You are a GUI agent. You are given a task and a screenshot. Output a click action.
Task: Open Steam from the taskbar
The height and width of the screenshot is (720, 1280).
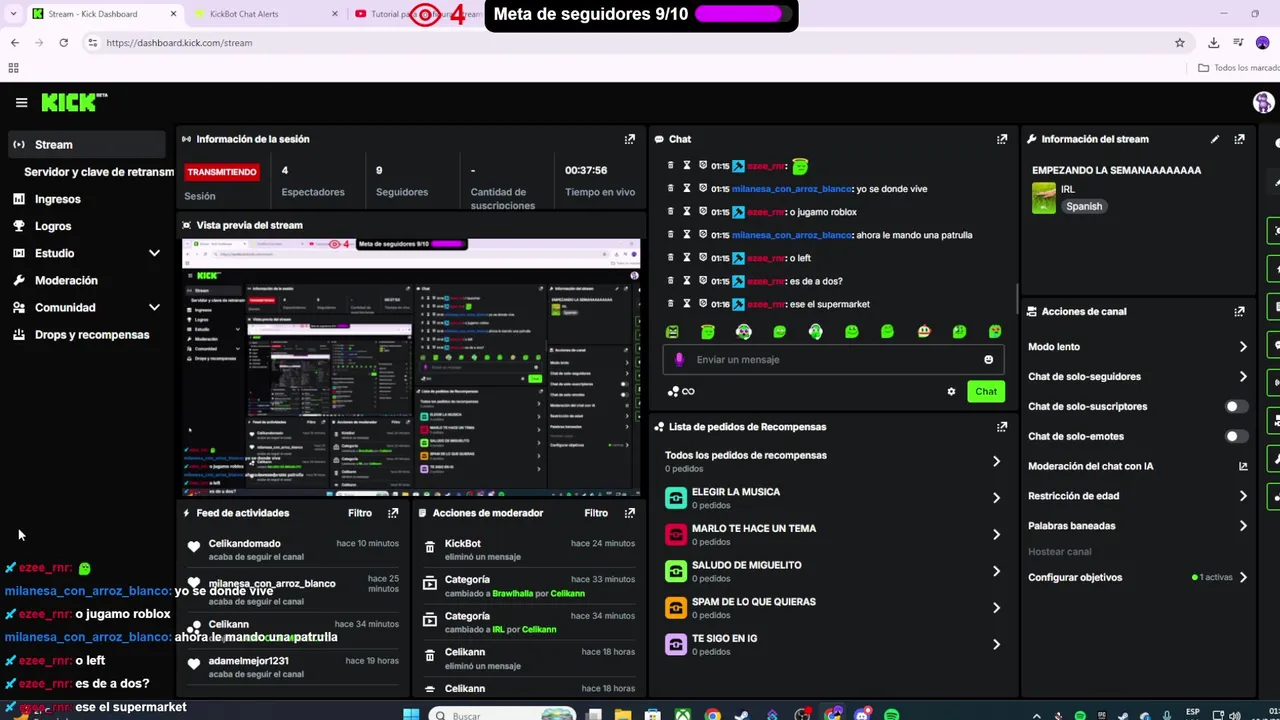click(742, 715)
